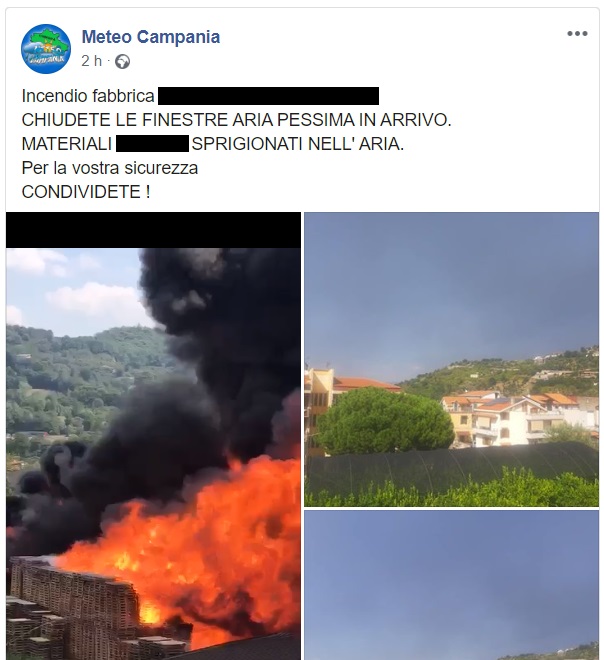604x660 pixels.
Task: Open the three-dot post options menu
Action: tap(577, 34)
